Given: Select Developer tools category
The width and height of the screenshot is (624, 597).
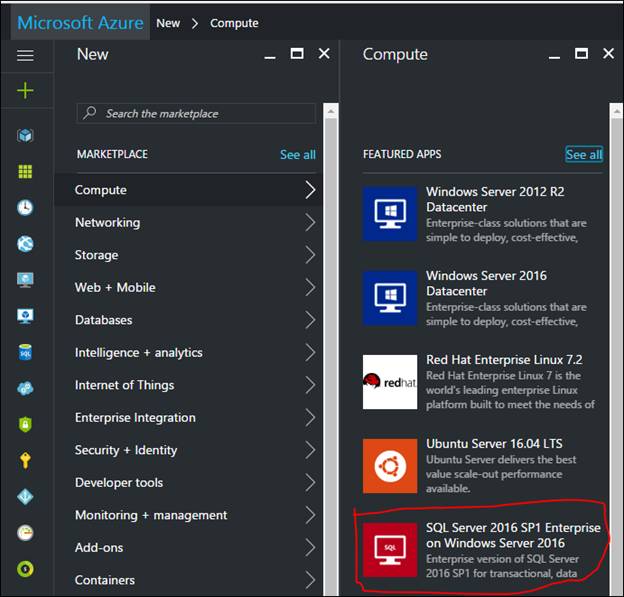Looking at the screenshot, I should click(x=189, y=482).
